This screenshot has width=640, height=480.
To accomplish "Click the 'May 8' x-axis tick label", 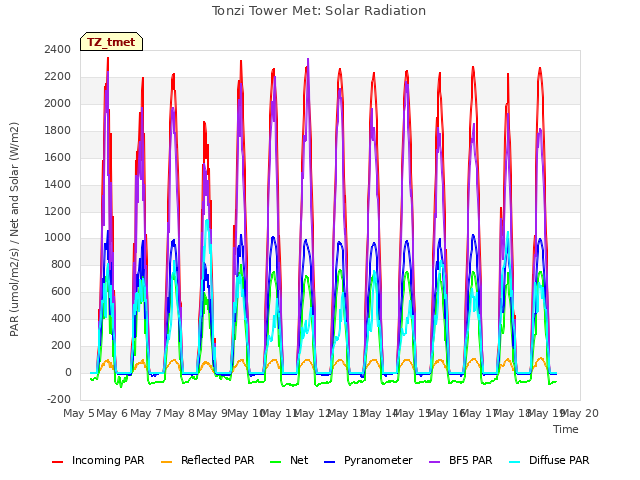I will 179,413.
